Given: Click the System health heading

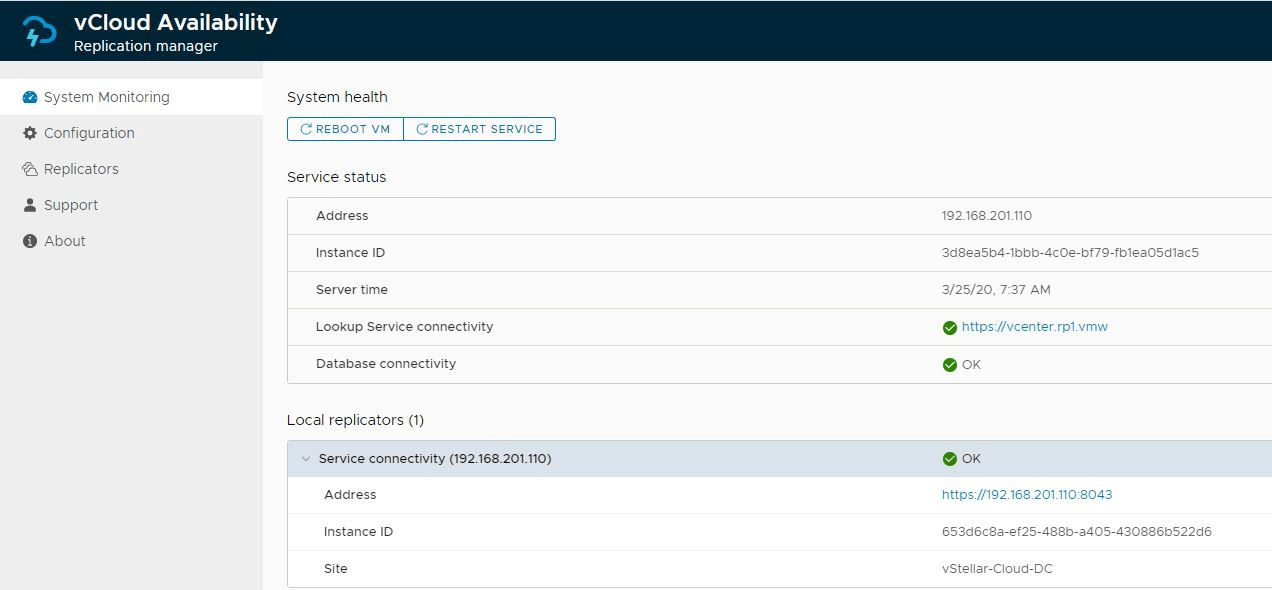Looking at the screenshot, I should click(x=337, y=97).
